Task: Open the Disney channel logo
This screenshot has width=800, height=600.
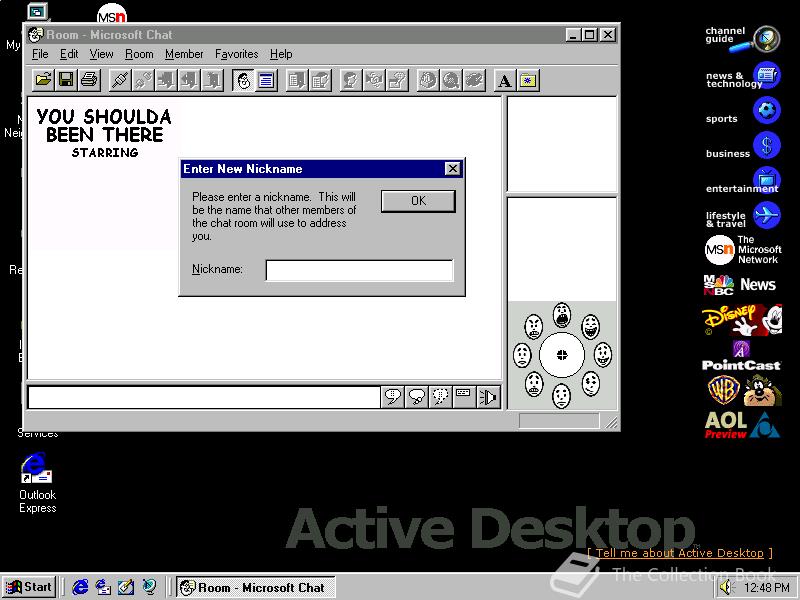Action: pyautogui.click(x=742, y=320)
